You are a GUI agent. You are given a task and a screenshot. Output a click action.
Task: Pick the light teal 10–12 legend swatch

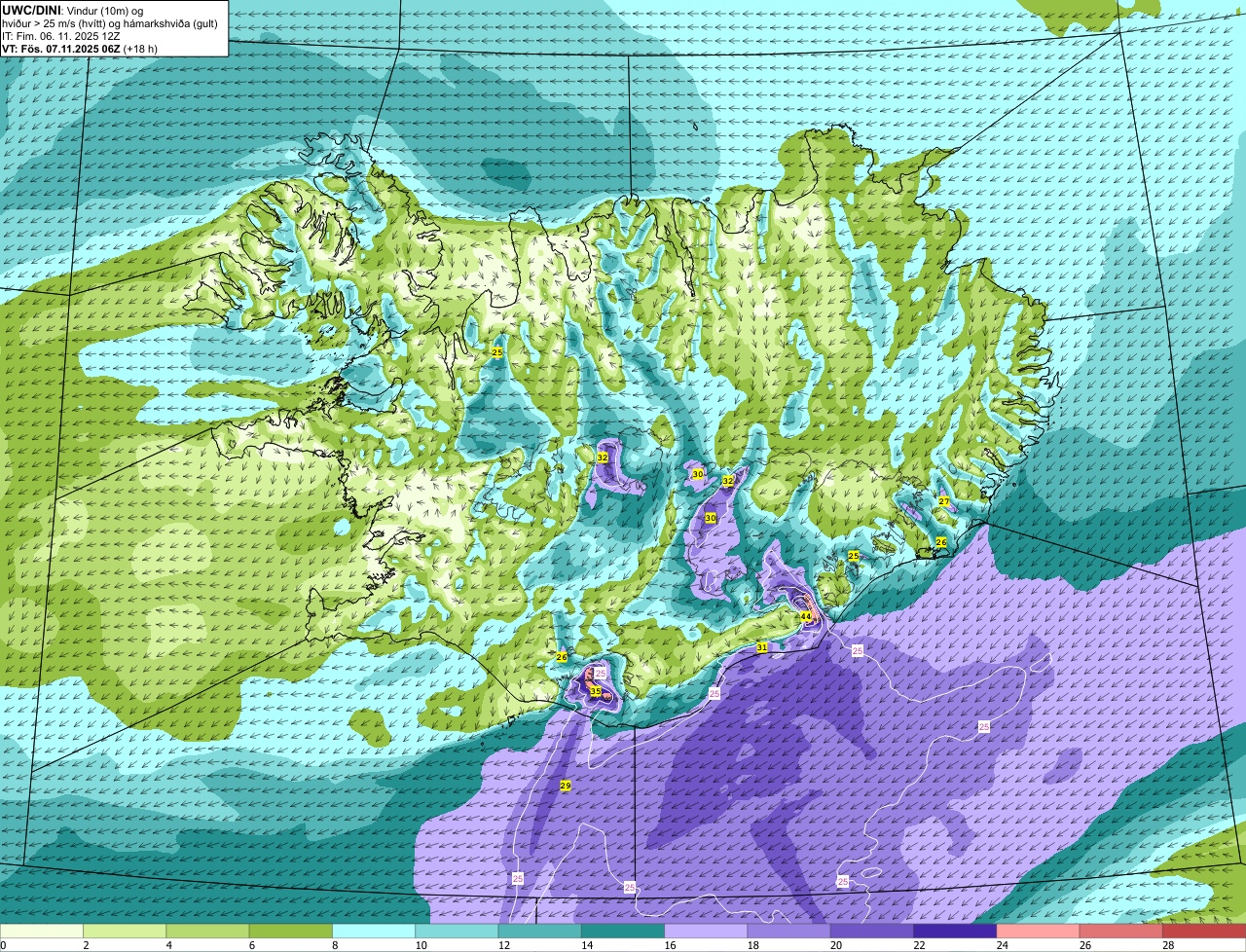[457, 932]
